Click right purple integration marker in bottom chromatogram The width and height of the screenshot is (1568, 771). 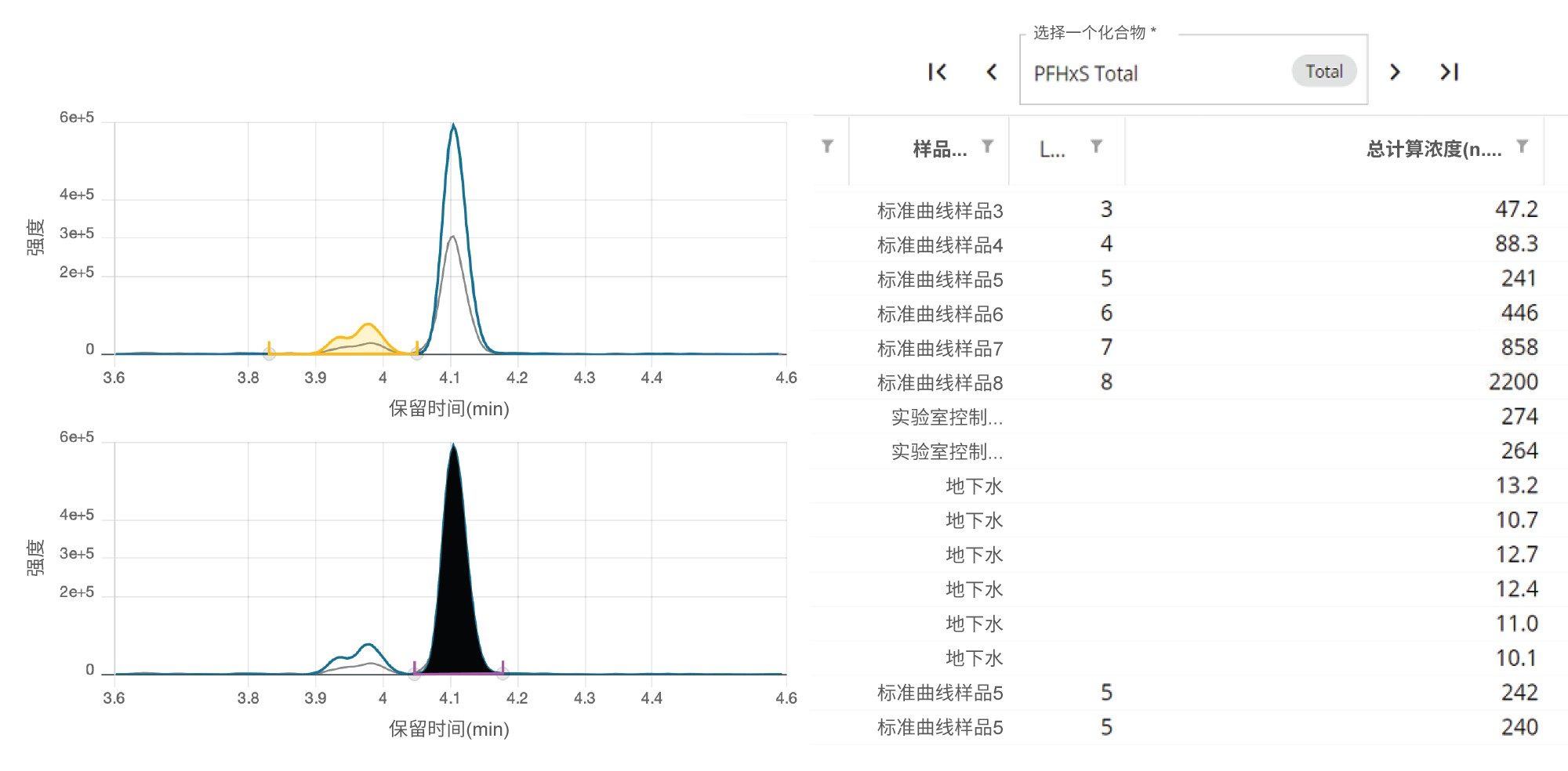click(x=503, y=671)
